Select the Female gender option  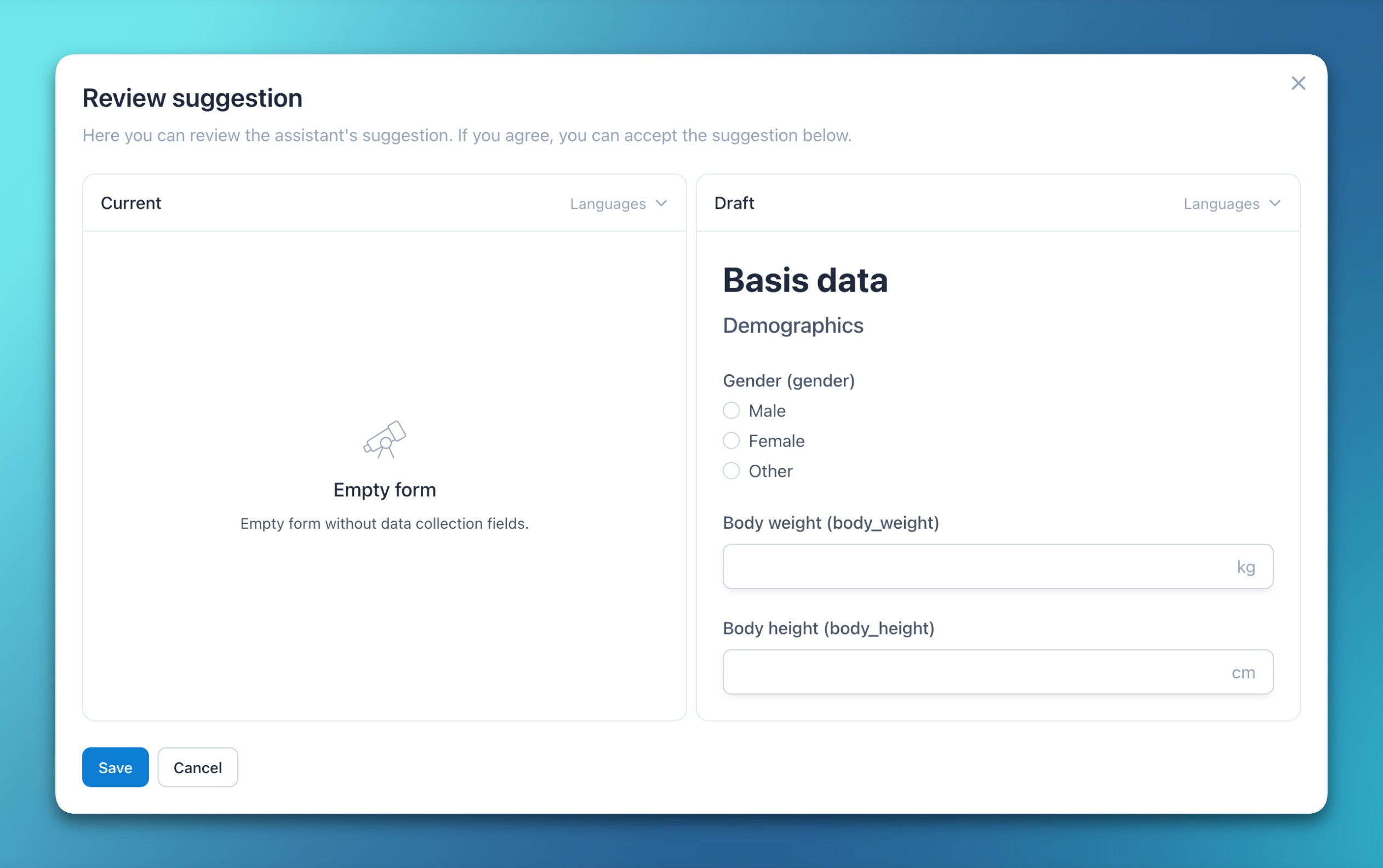click(731, 441)
